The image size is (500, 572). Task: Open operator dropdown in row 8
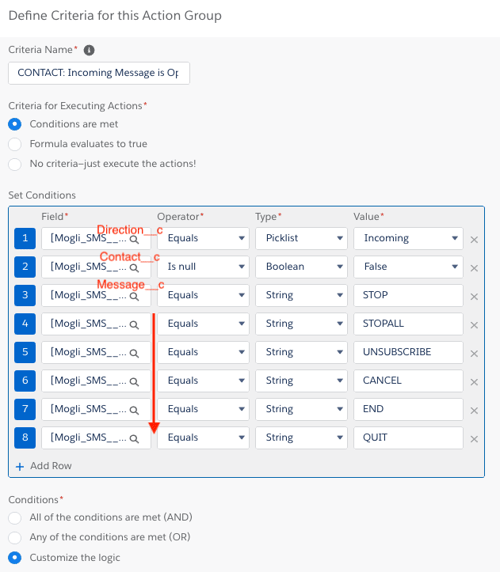click(203, 437)
